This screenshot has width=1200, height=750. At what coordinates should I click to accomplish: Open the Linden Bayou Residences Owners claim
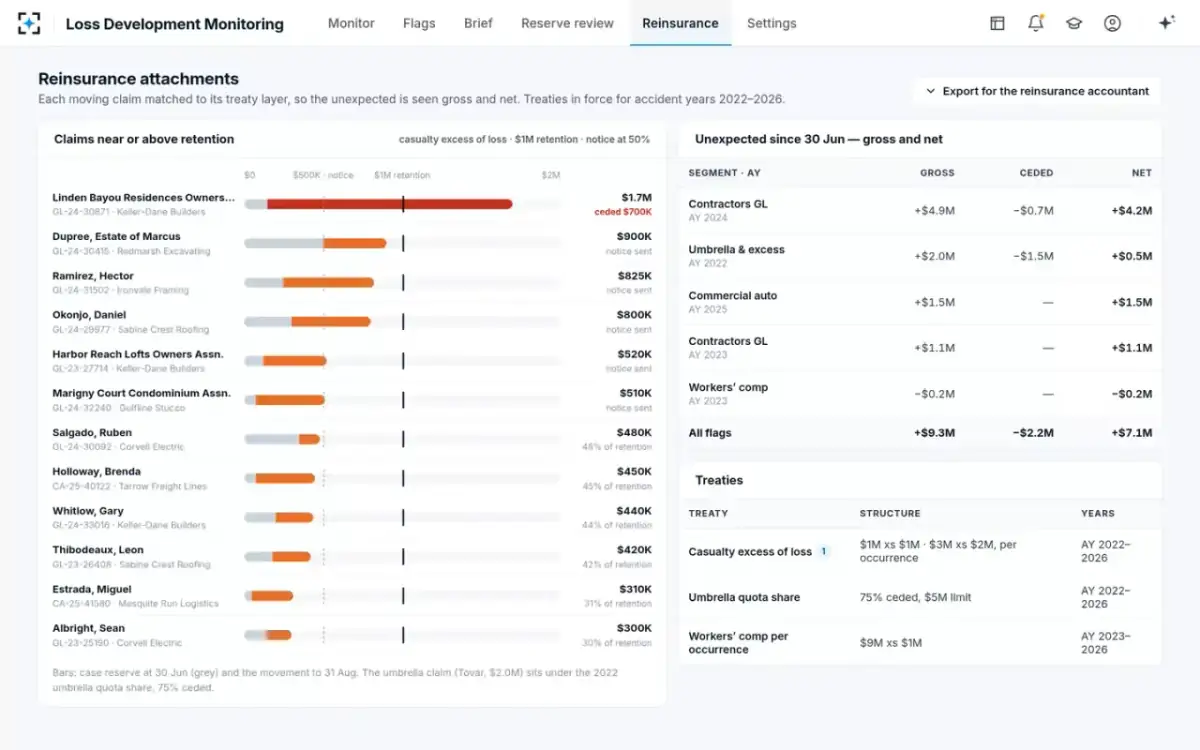tap(144, 198)
